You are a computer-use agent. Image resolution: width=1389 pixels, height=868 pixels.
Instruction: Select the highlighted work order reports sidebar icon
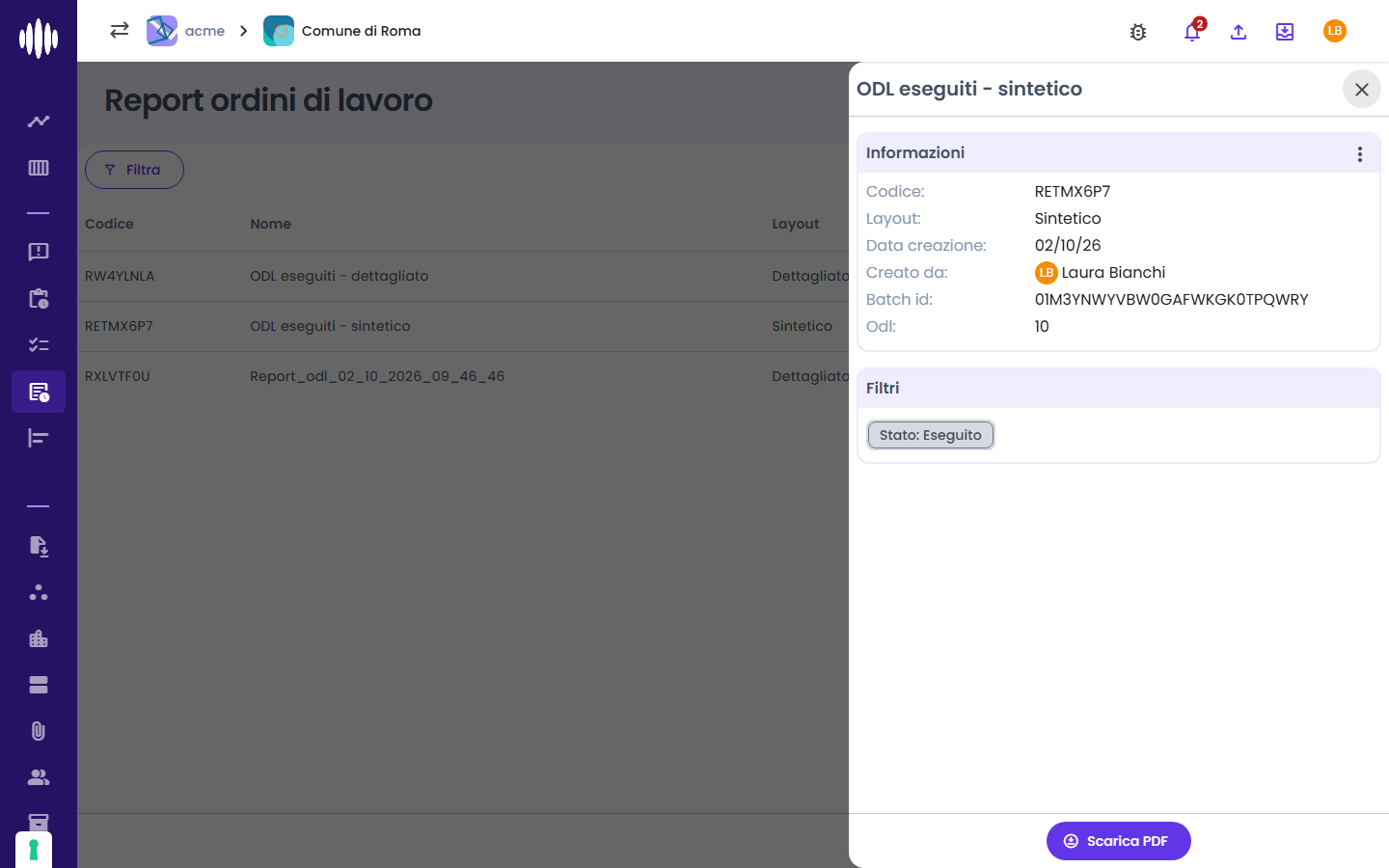coord(39,392)
